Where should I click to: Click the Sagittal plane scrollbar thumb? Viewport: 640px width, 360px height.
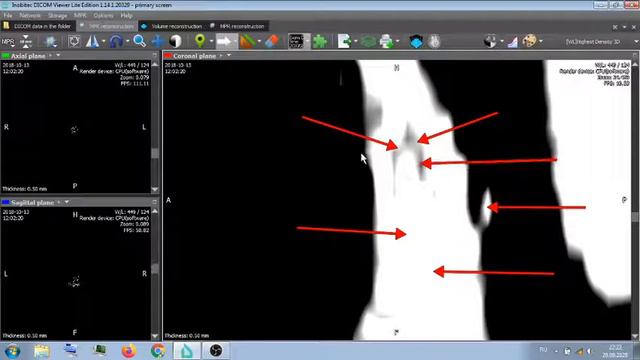coord(155,269)
